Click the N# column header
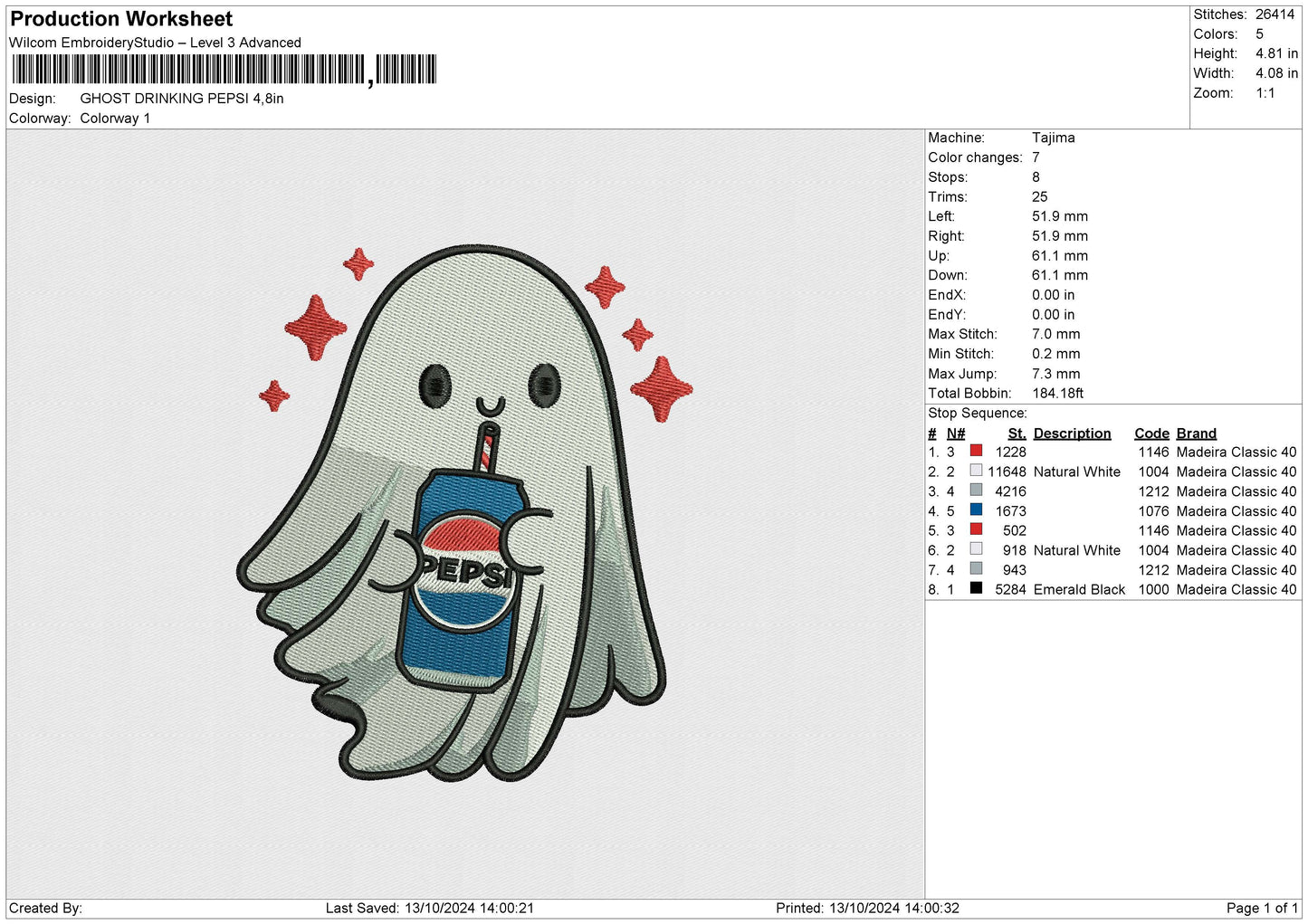Viewport: 1308px width, 924px height. tap(956, 433)
